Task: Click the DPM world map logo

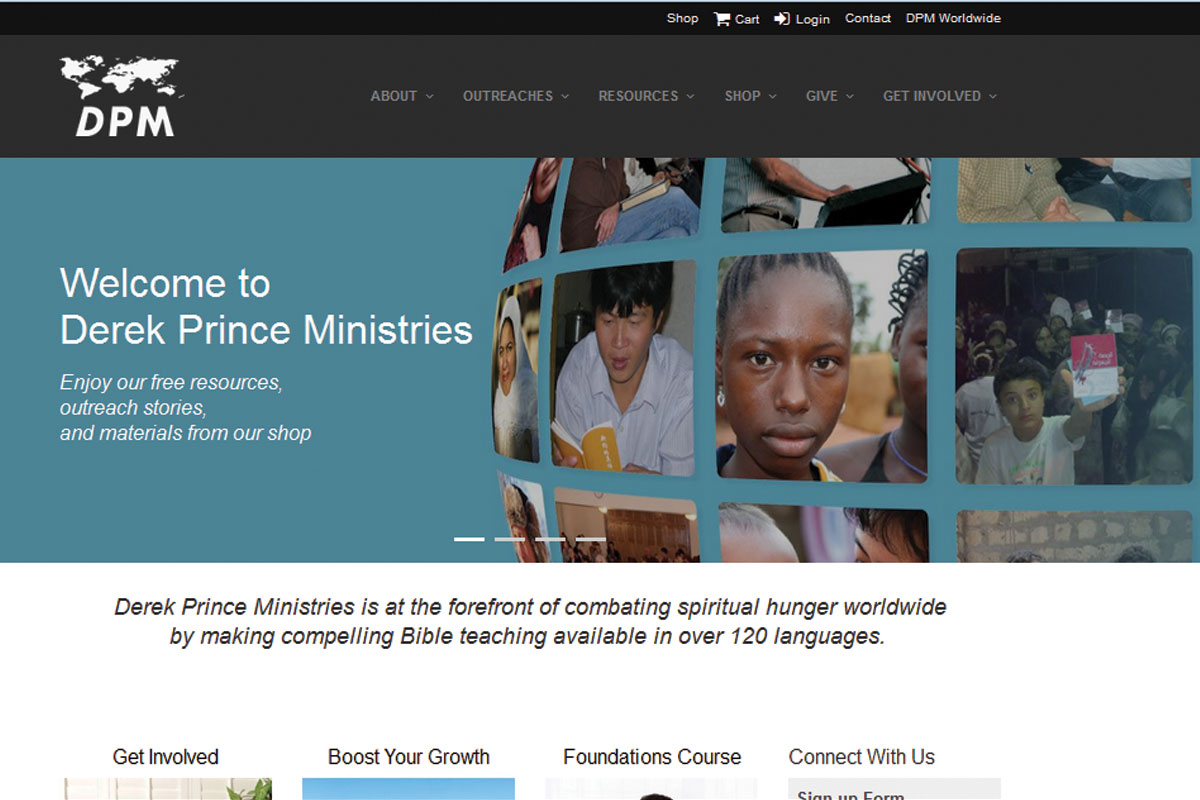Action: click(x=122, y=96)
